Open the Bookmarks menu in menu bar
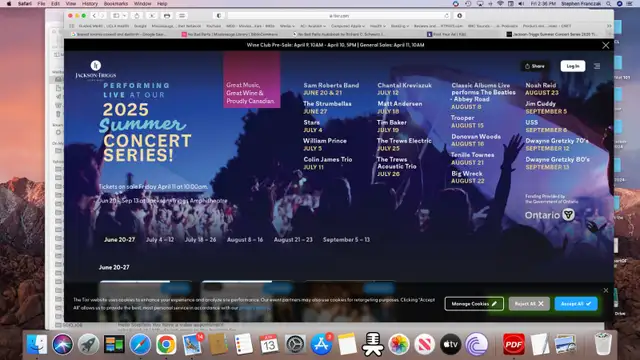This screenshot has width=640, height=360. tap(116, 4)
